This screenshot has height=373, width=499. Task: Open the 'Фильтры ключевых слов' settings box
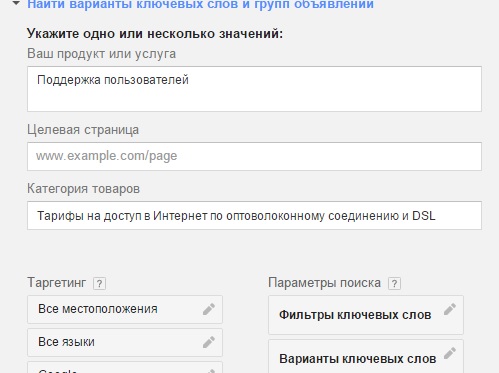click(x=366, y=315)
